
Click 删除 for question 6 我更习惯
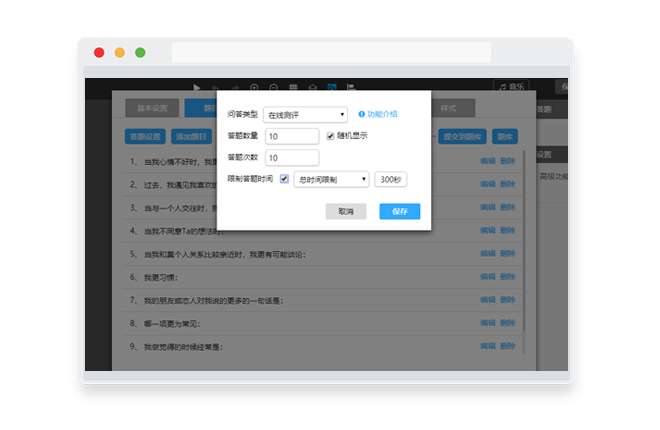pos(508,276)
